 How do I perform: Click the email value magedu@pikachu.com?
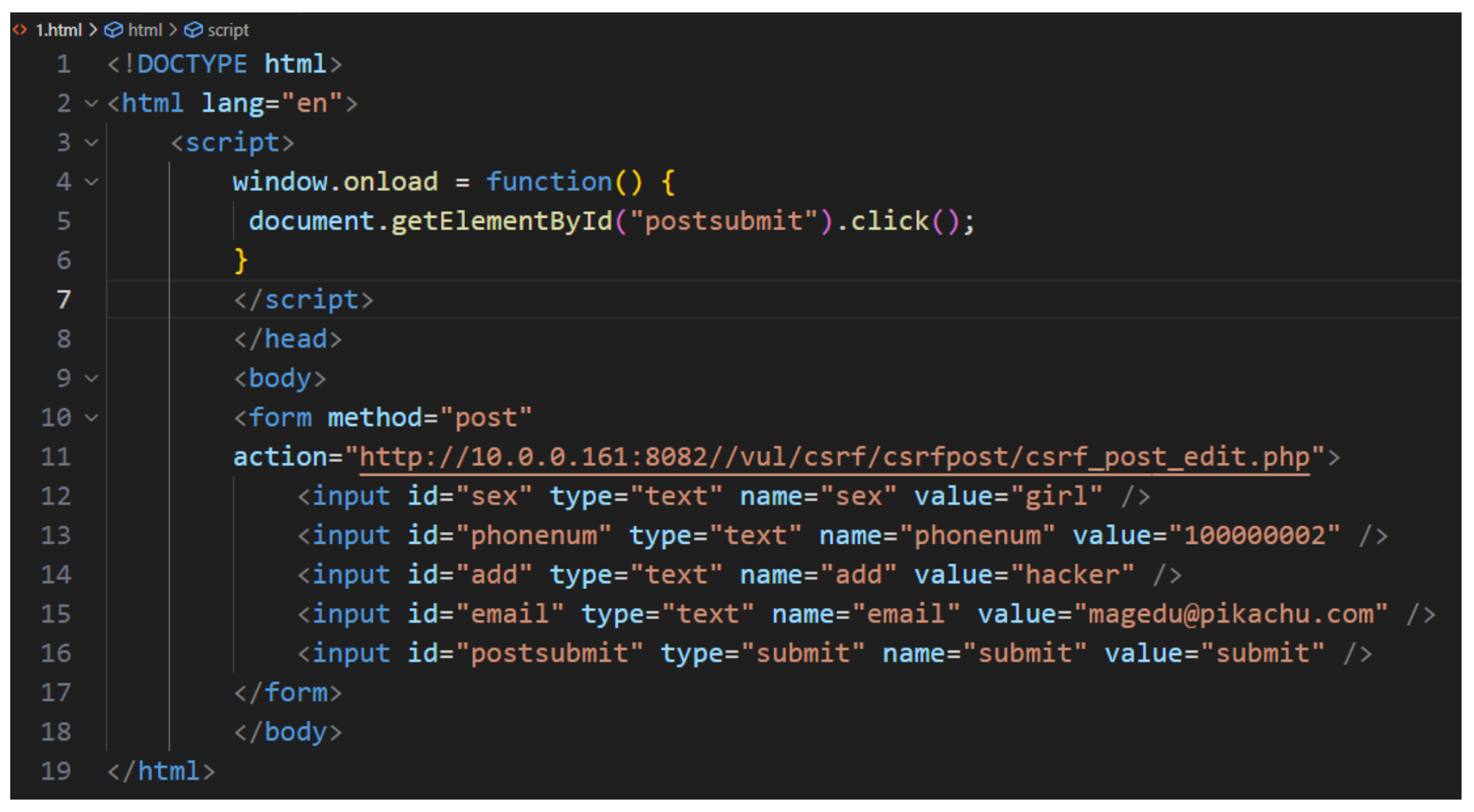tap(1231, 615)
